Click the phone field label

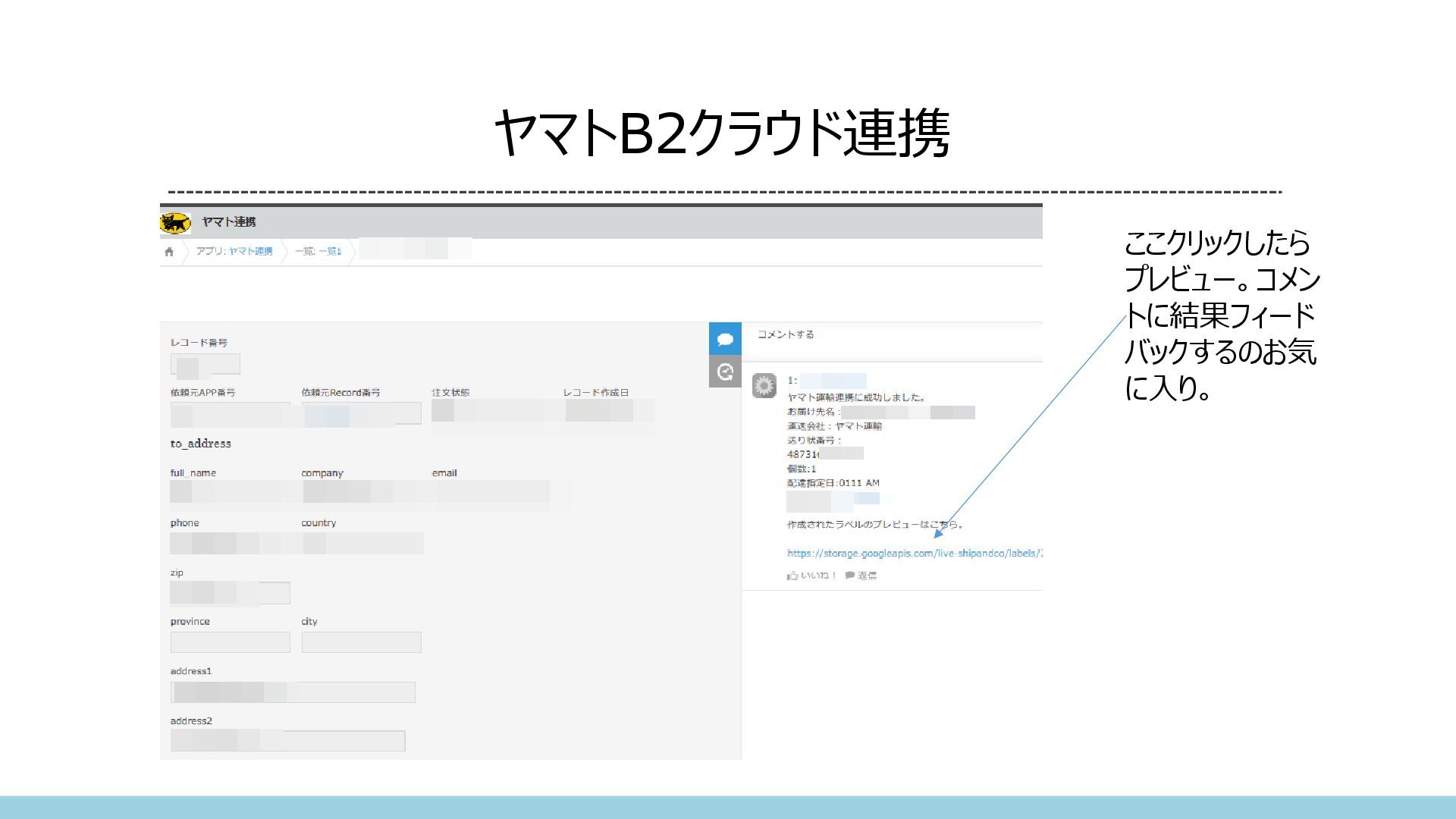click(184, 523)
